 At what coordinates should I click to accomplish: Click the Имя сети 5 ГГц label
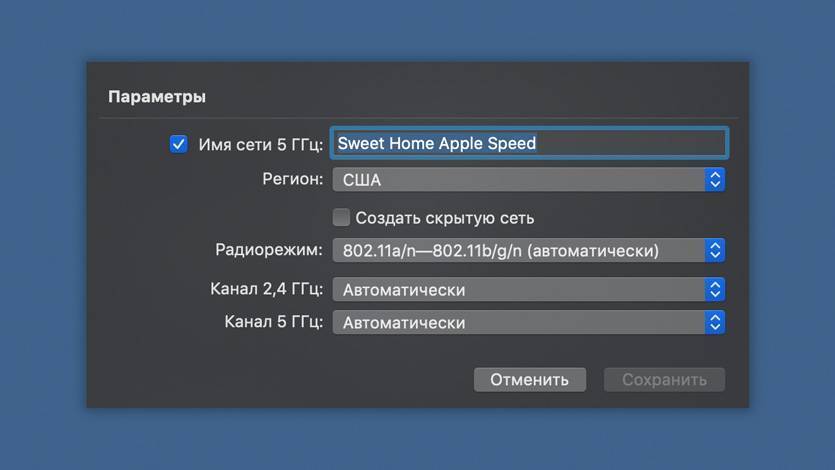(260, 144)
